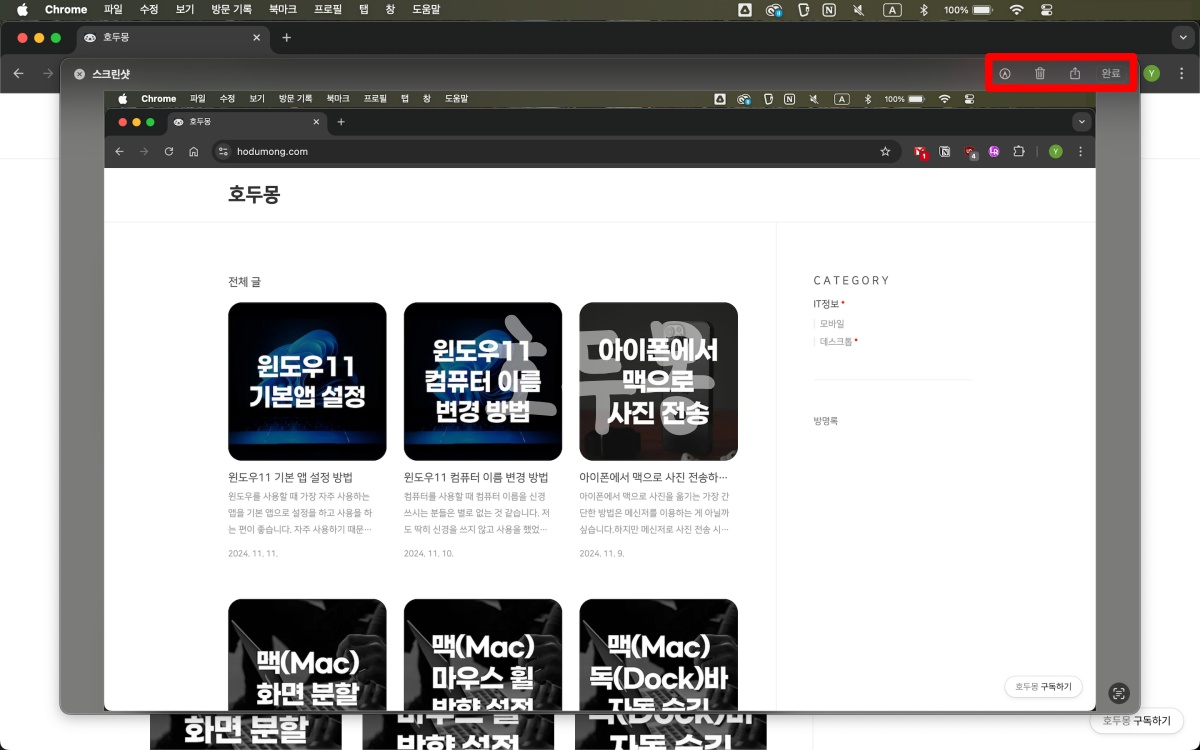
Task: Click the extension icon badged 4
Action: tap(970, 152)
